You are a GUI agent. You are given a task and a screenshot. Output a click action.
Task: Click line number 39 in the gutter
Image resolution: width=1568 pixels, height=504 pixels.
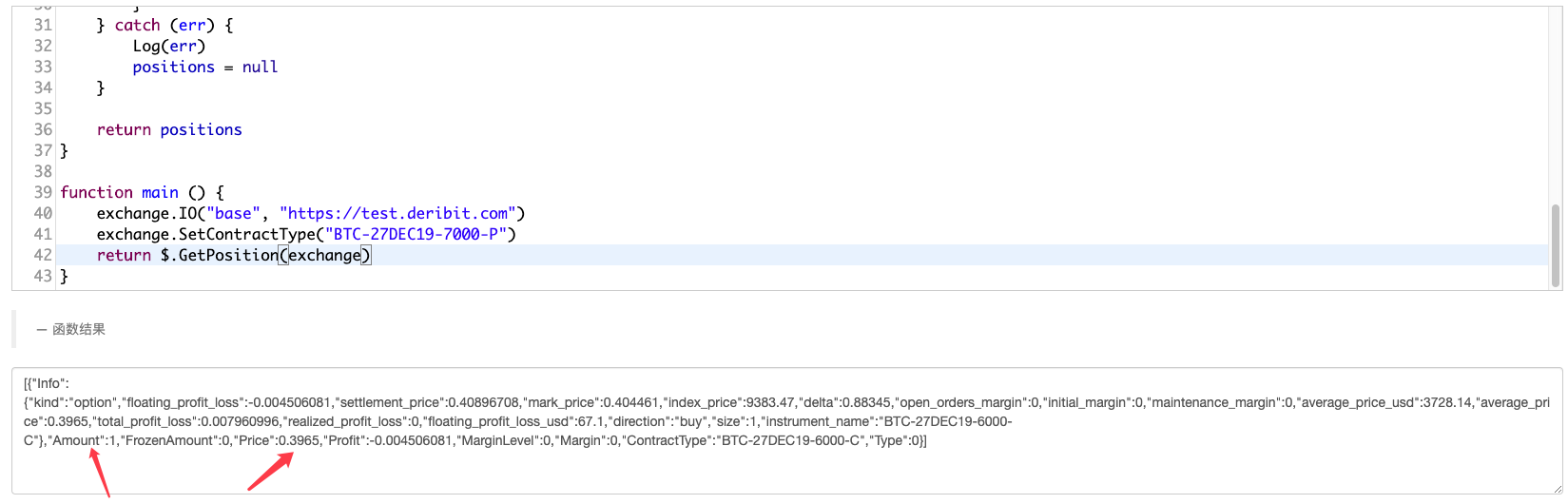point(43,192)
